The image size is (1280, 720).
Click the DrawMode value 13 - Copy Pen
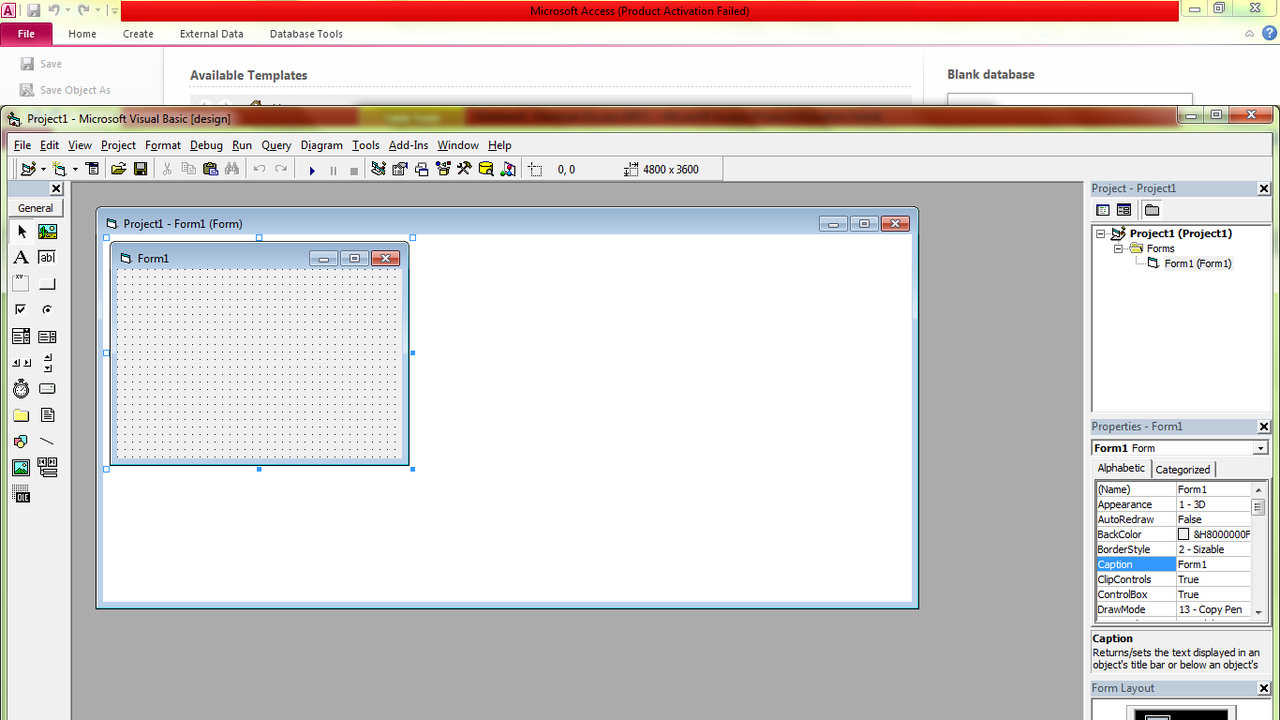point(1214,610)
